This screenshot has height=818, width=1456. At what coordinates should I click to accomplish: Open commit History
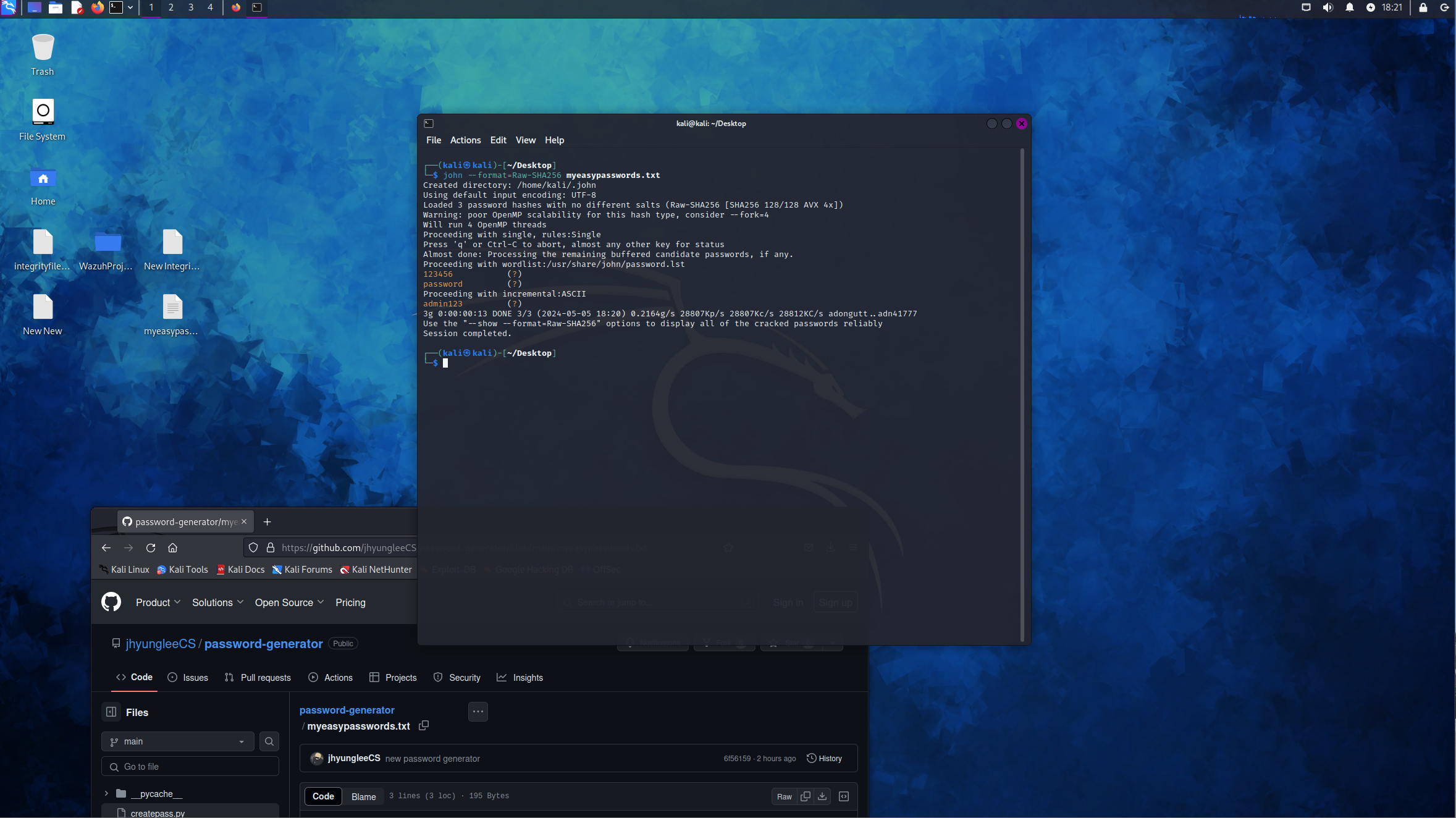[x=825, y=758]
